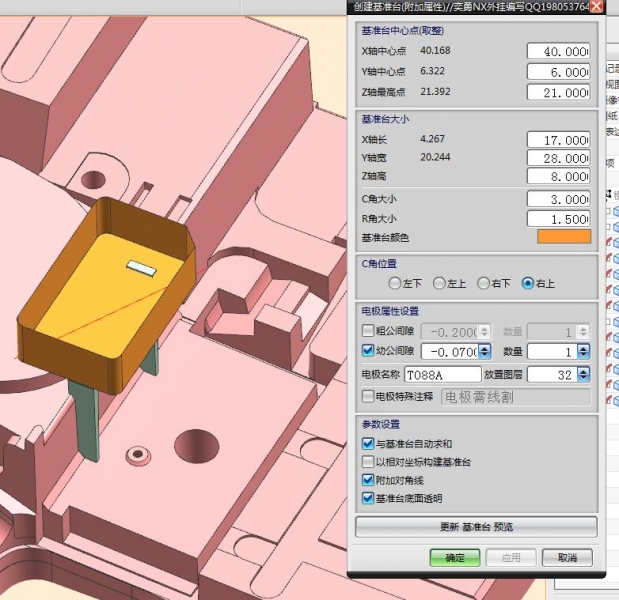Click the 取消 button
The image size is (619, 600).
pos(567,558)
